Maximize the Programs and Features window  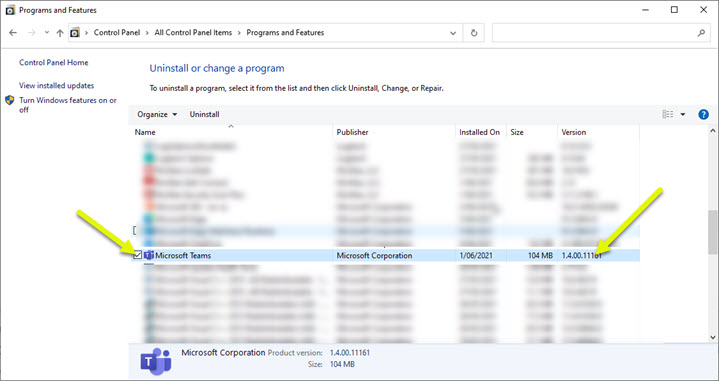pyautogui.click(x=674, y=10)
